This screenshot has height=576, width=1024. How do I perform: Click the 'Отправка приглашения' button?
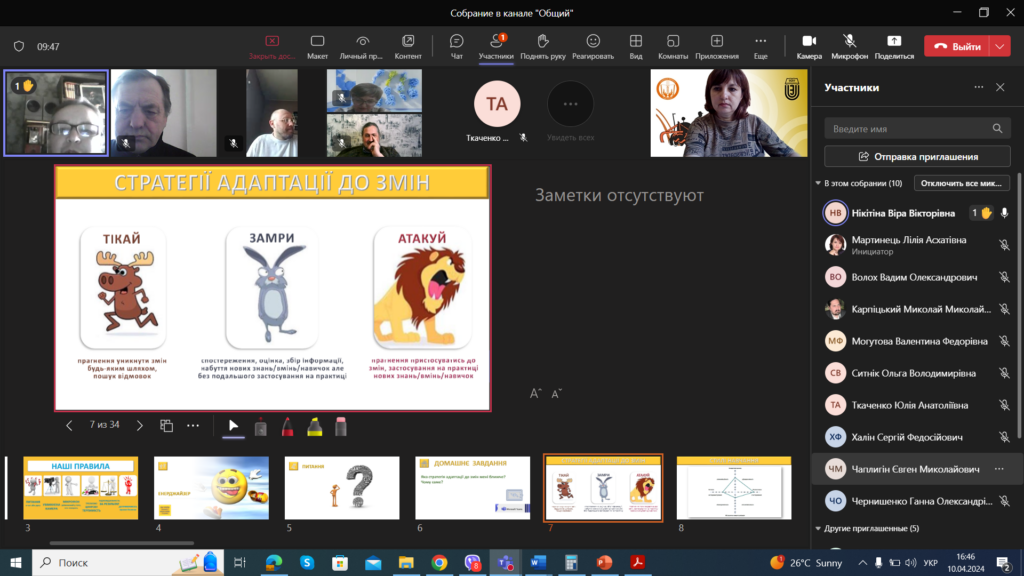[x=917, y=157]
